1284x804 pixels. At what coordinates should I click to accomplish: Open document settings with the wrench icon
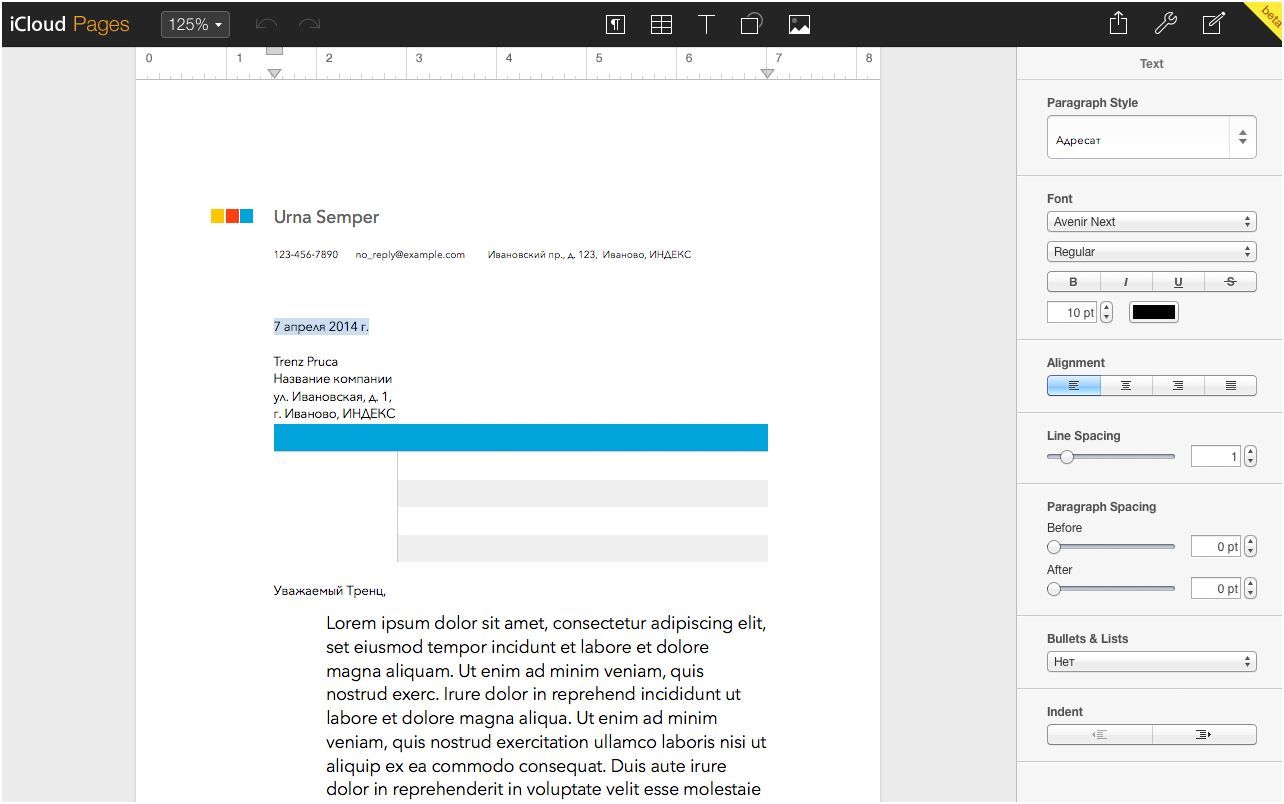pyautogui.click(x=1166, y=23)
